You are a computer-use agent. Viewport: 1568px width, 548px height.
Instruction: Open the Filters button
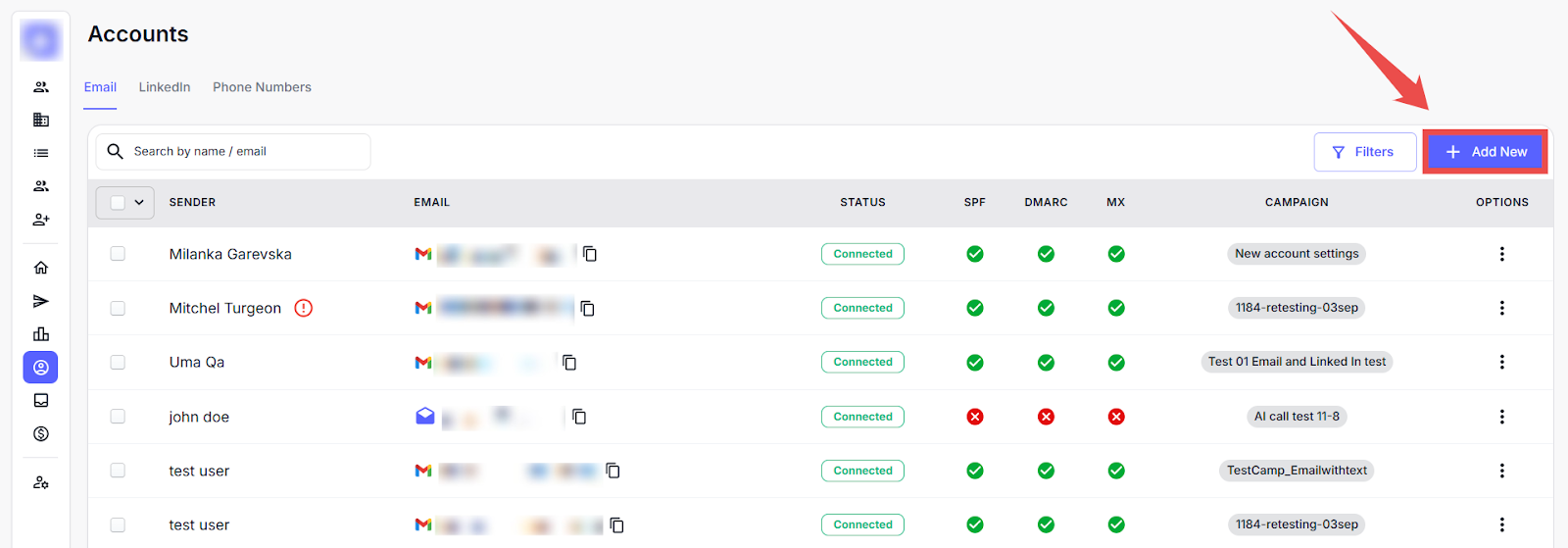coord(1364,152)
